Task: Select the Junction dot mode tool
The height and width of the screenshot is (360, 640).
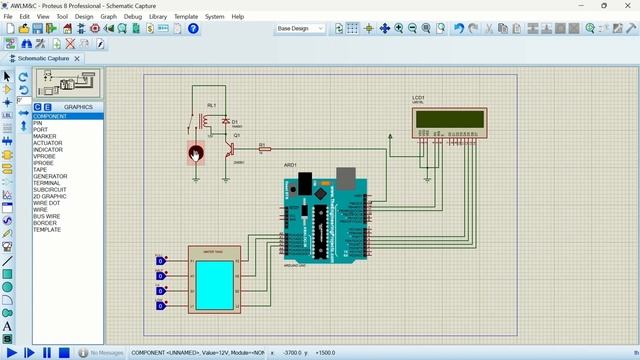Action: [x=7, y=102]
